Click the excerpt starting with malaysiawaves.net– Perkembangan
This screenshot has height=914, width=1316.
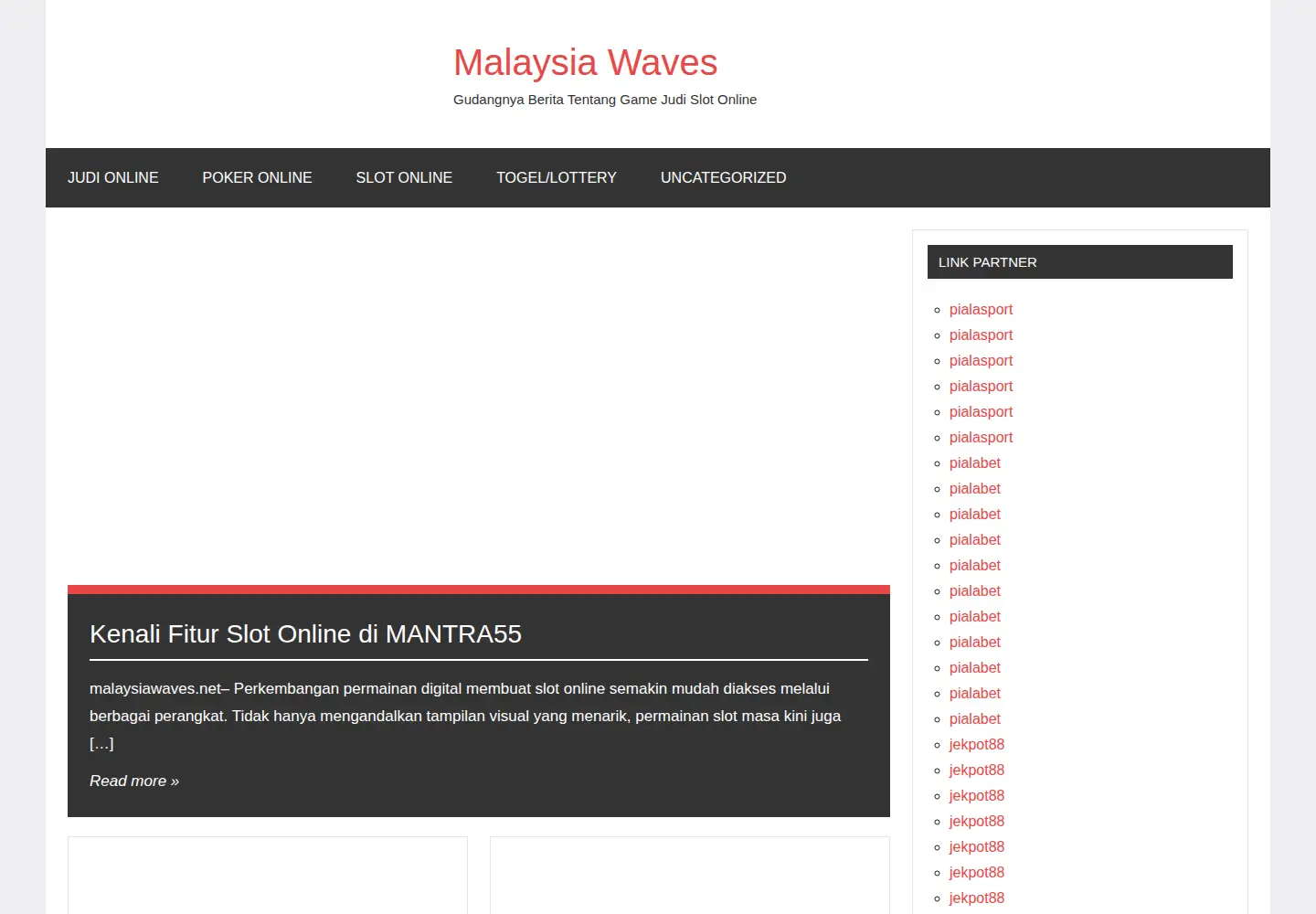point(465,716)
